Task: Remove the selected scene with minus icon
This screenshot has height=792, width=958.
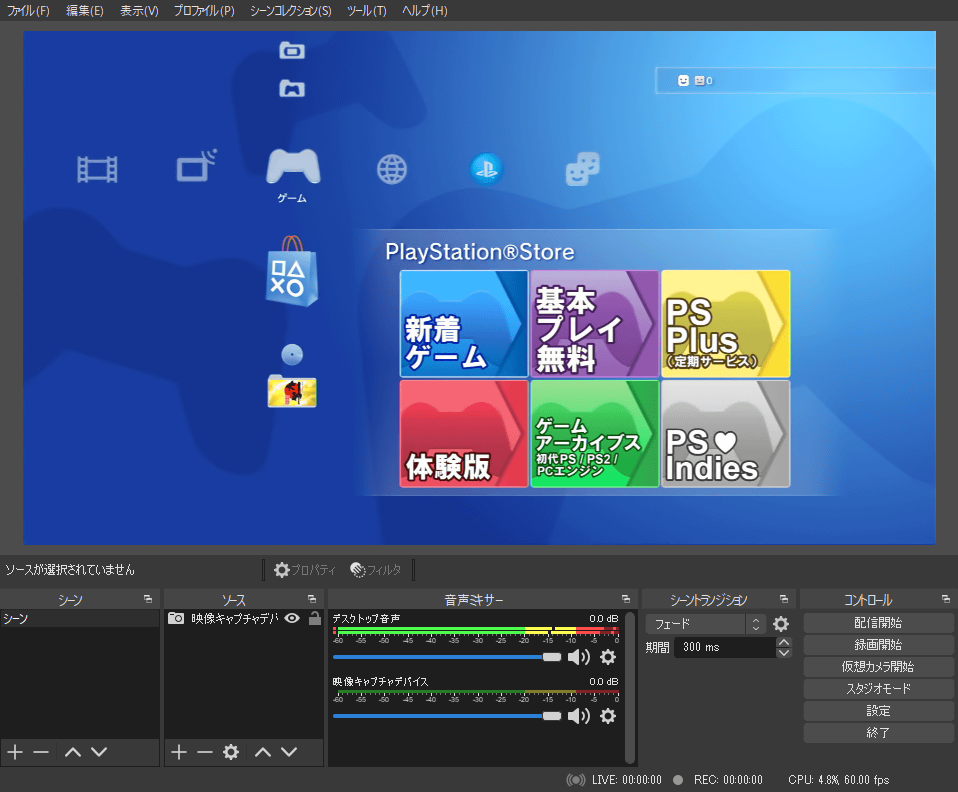Action: (x=41, y=752)
